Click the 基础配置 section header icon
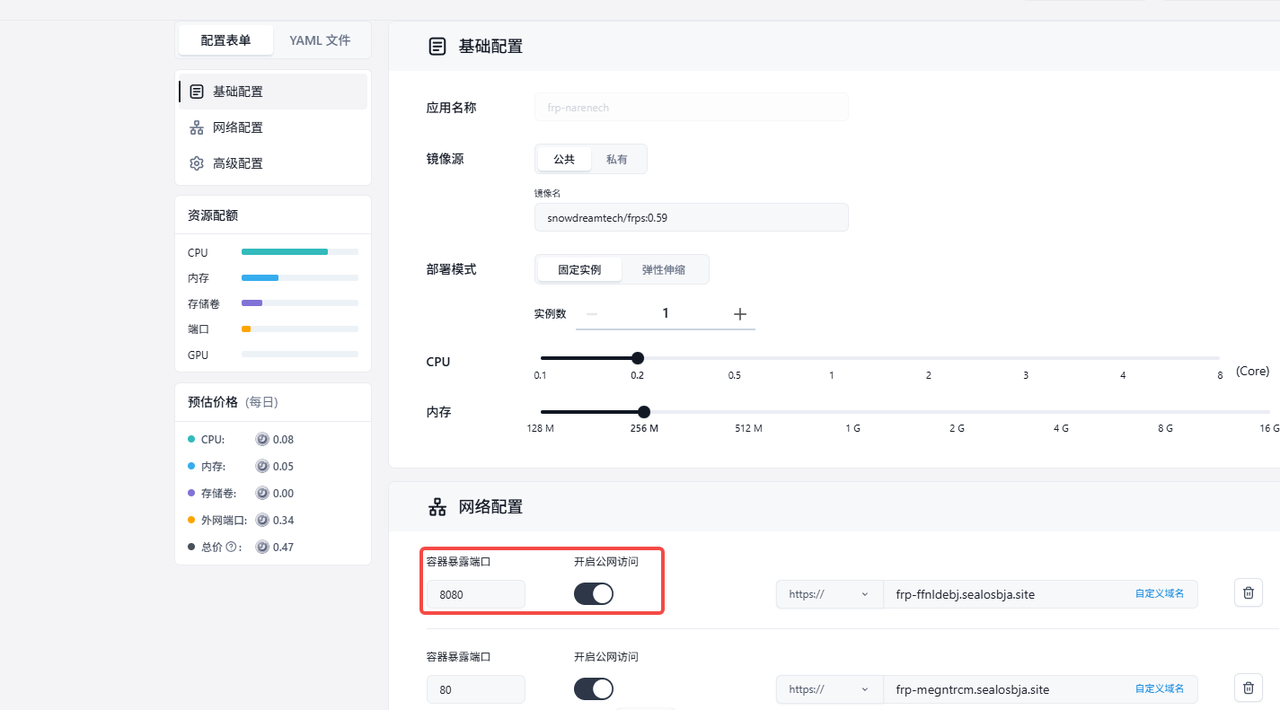Image resolution: width=1280 pixels, height=710 pixels. (437, 46)
